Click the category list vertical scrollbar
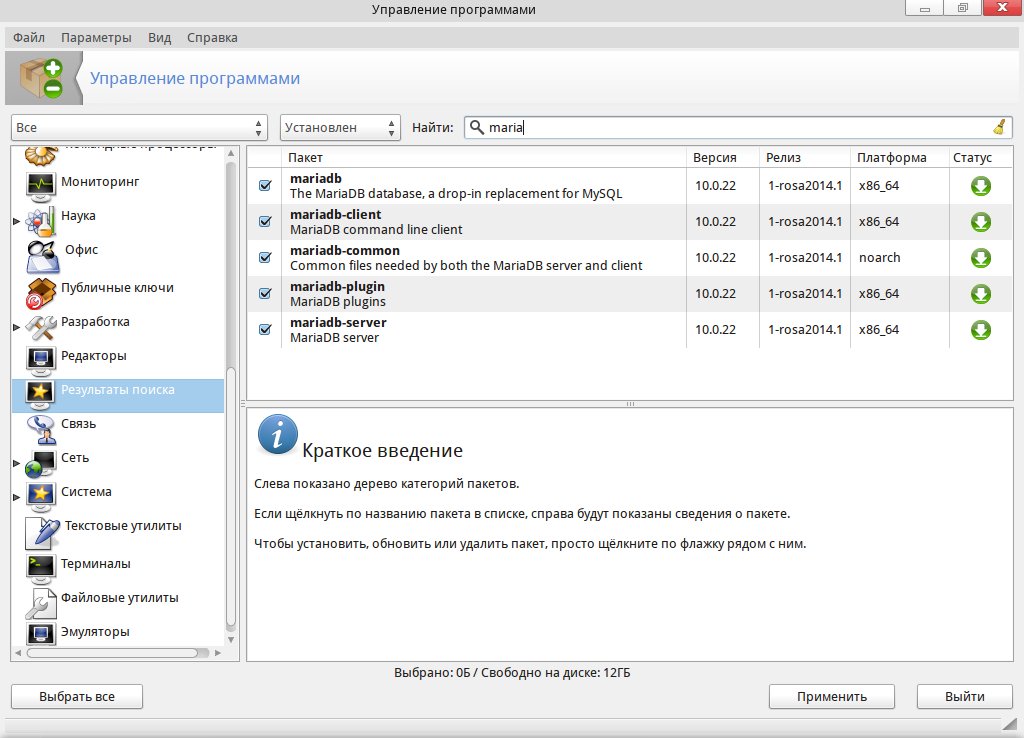Screen dimensions: 1024x738 [232, 495]
